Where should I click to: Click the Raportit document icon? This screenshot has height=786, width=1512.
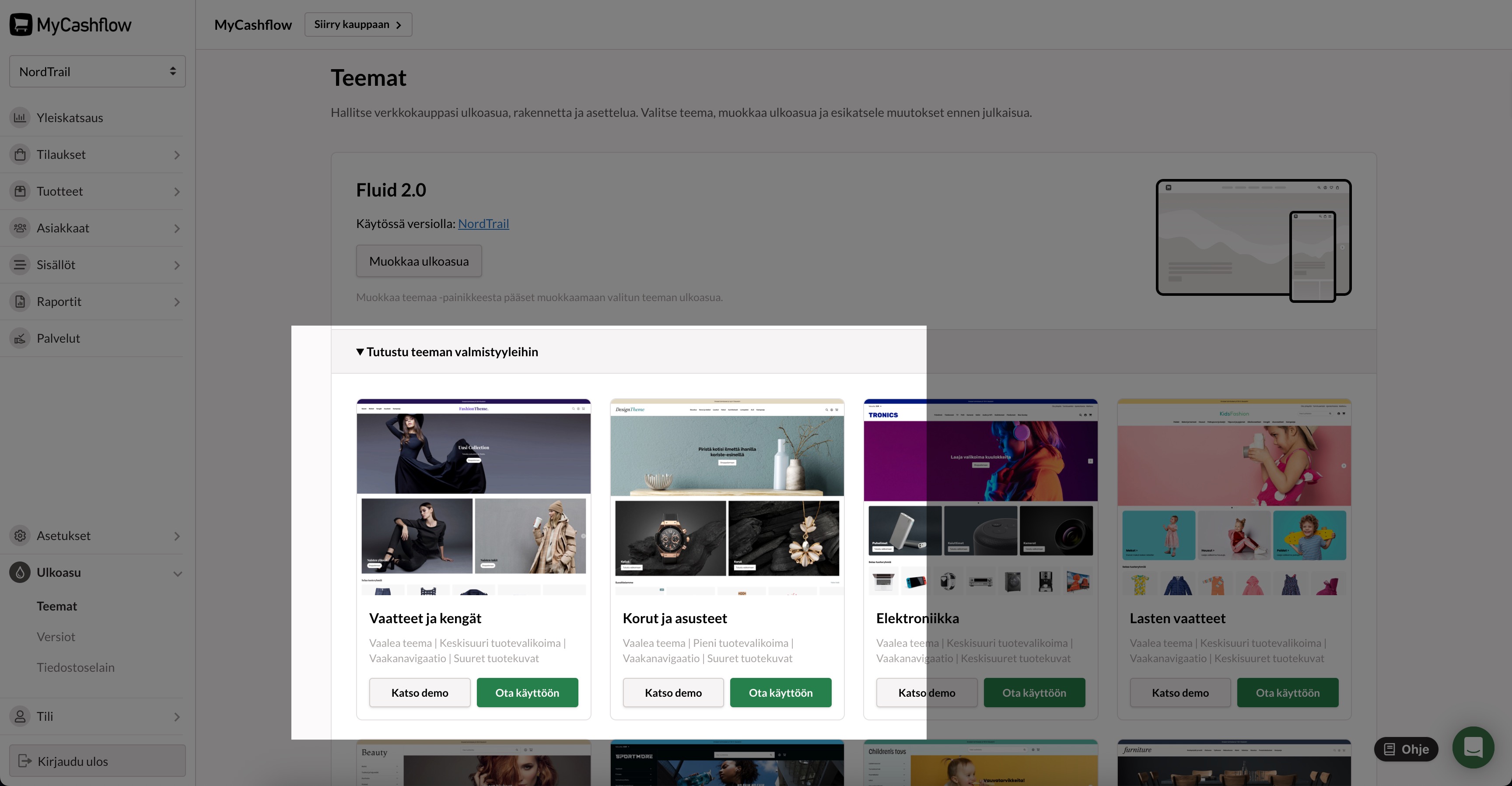[x=20, y=302]
